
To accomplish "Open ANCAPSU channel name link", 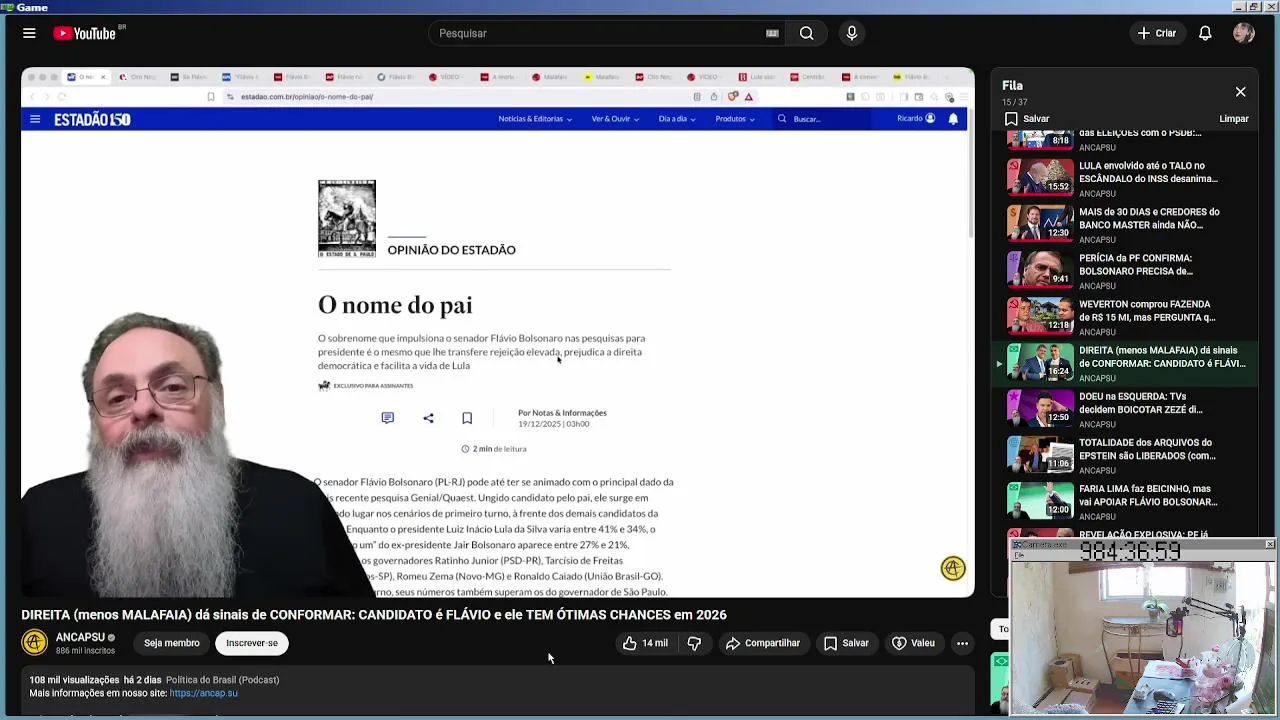I will tap(80, 637).
